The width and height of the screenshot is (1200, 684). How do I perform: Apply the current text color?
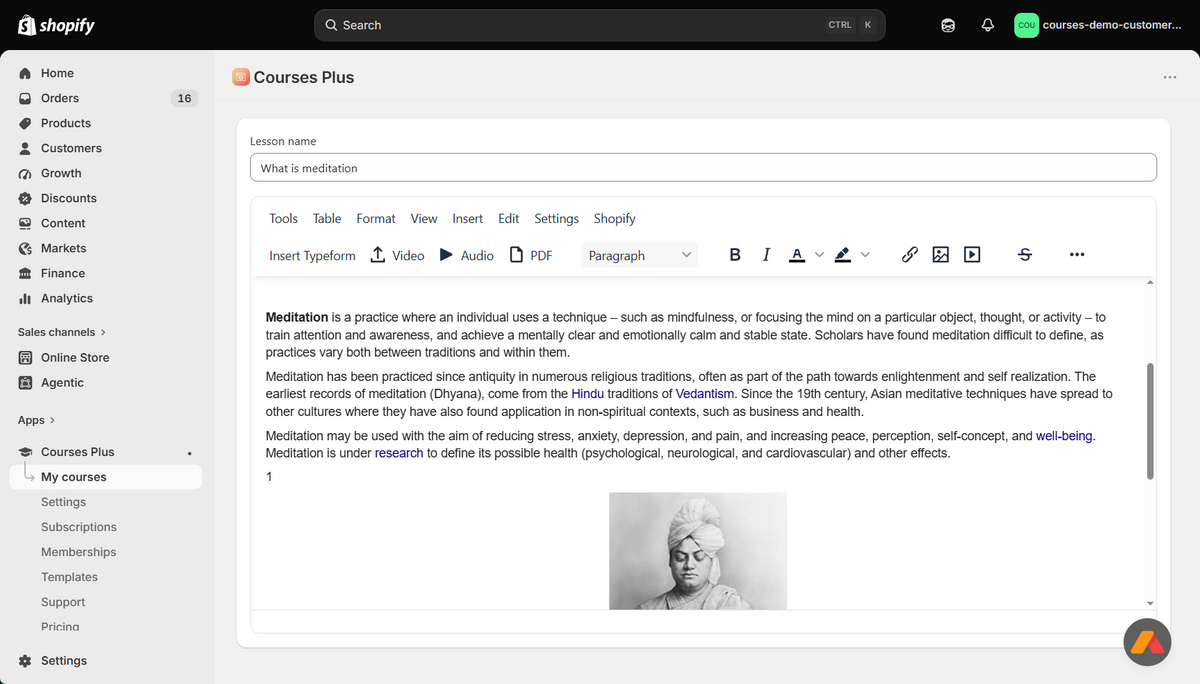click(x=797, y=255)
